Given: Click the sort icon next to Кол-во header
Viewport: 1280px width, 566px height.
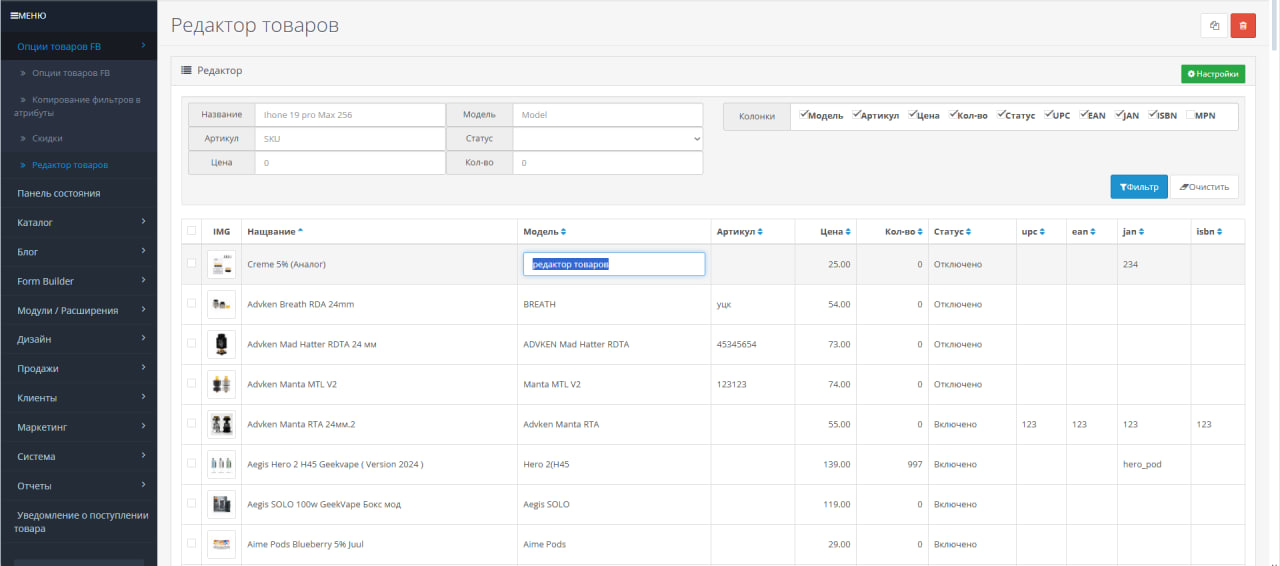Looking at the screenshot, I should point(919,232).
